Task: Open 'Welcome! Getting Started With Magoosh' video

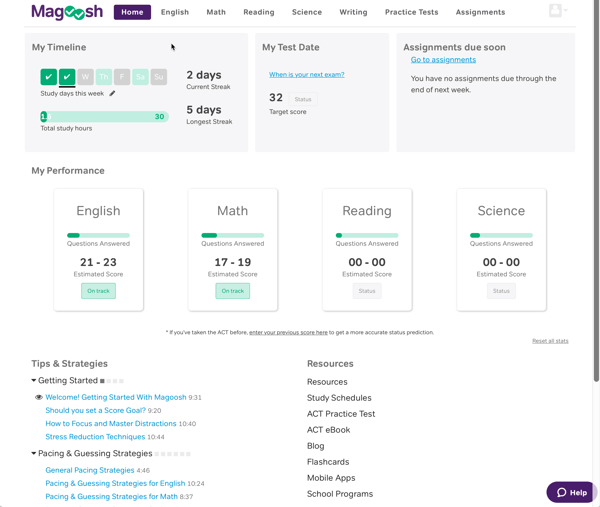Action: point(116,397)
